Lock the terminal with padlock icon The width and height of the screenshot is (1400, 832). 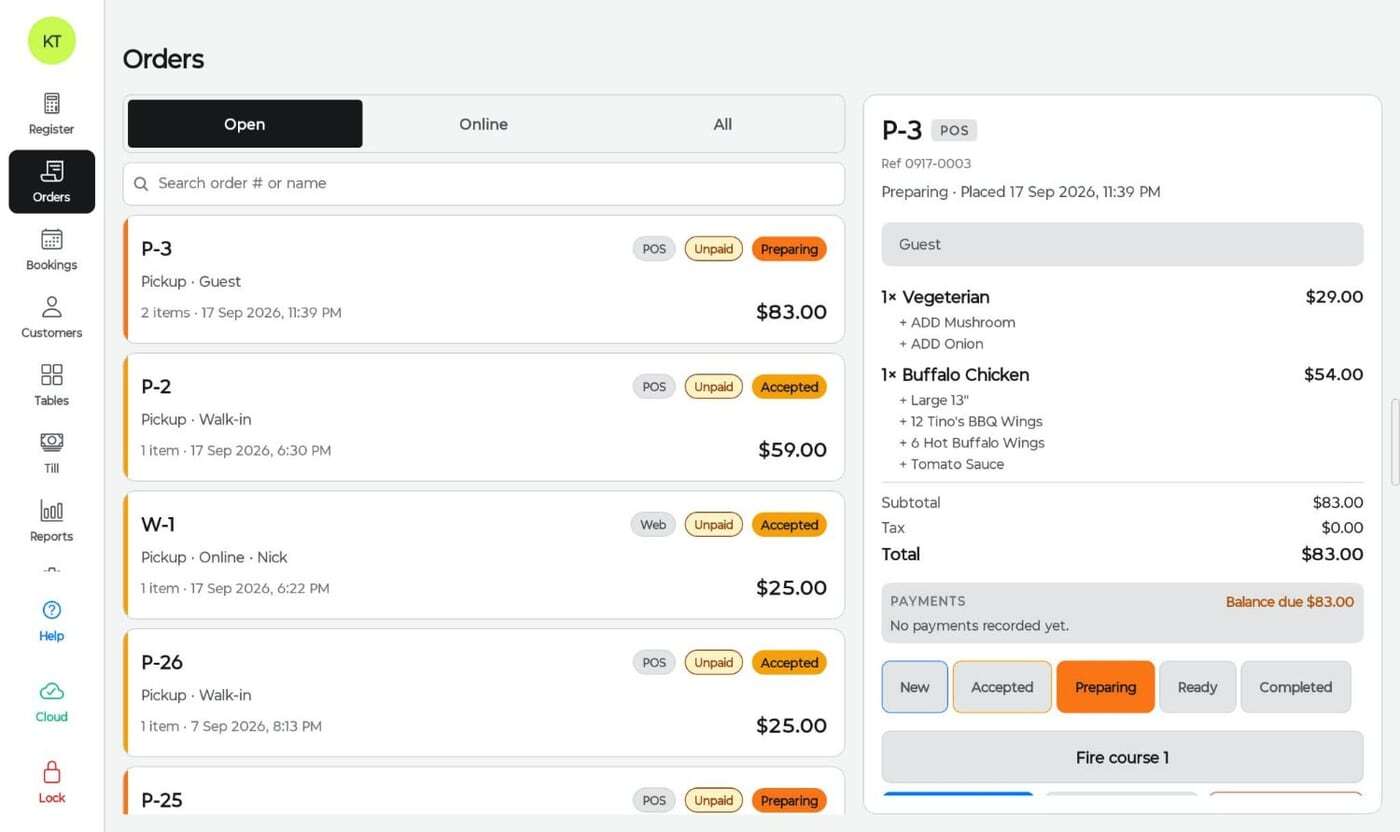(52, 772)
